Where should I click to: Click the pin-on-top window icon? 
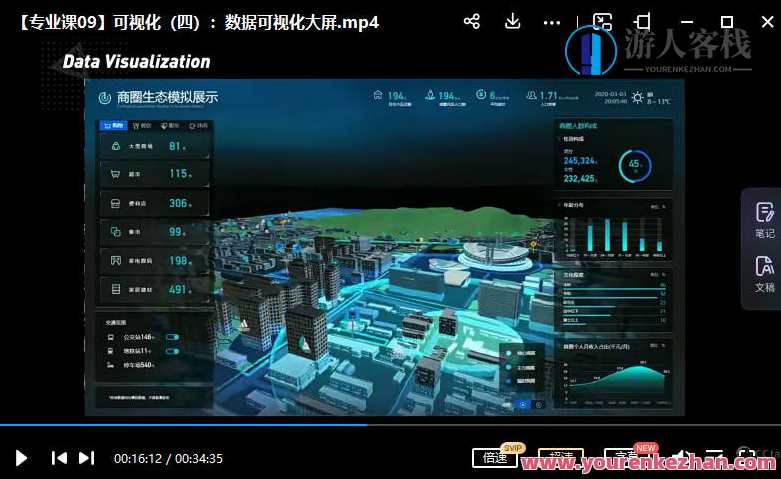point(643,21)
